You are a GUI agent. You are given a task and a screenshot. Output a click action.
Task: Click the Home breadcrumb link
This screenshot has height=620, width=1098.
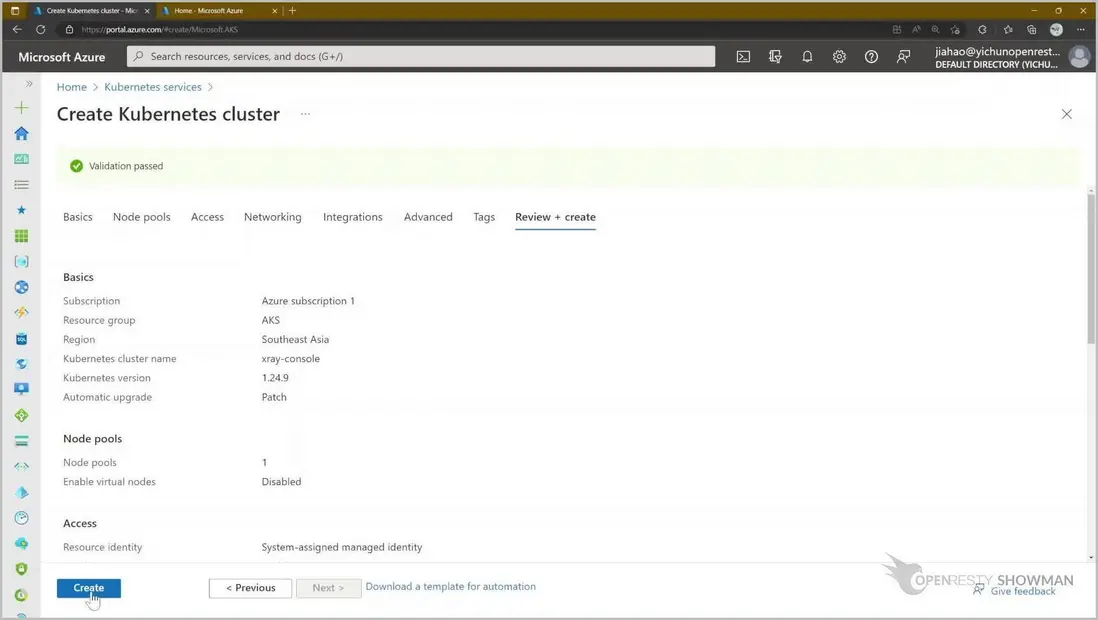(x=71, y=87)
